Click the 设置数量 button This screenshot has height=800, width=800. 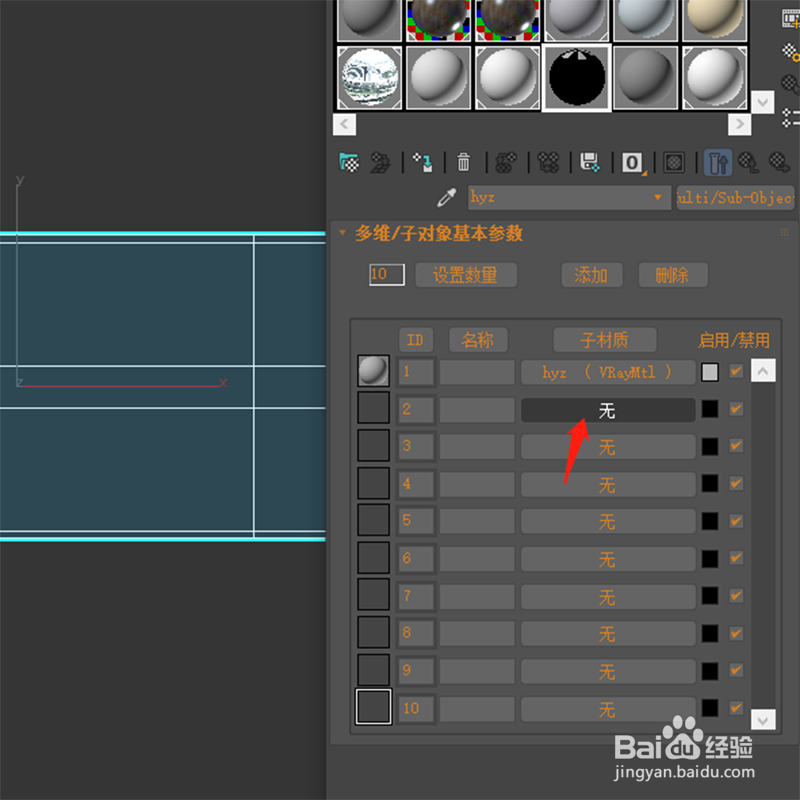click(x=466, y=275)
